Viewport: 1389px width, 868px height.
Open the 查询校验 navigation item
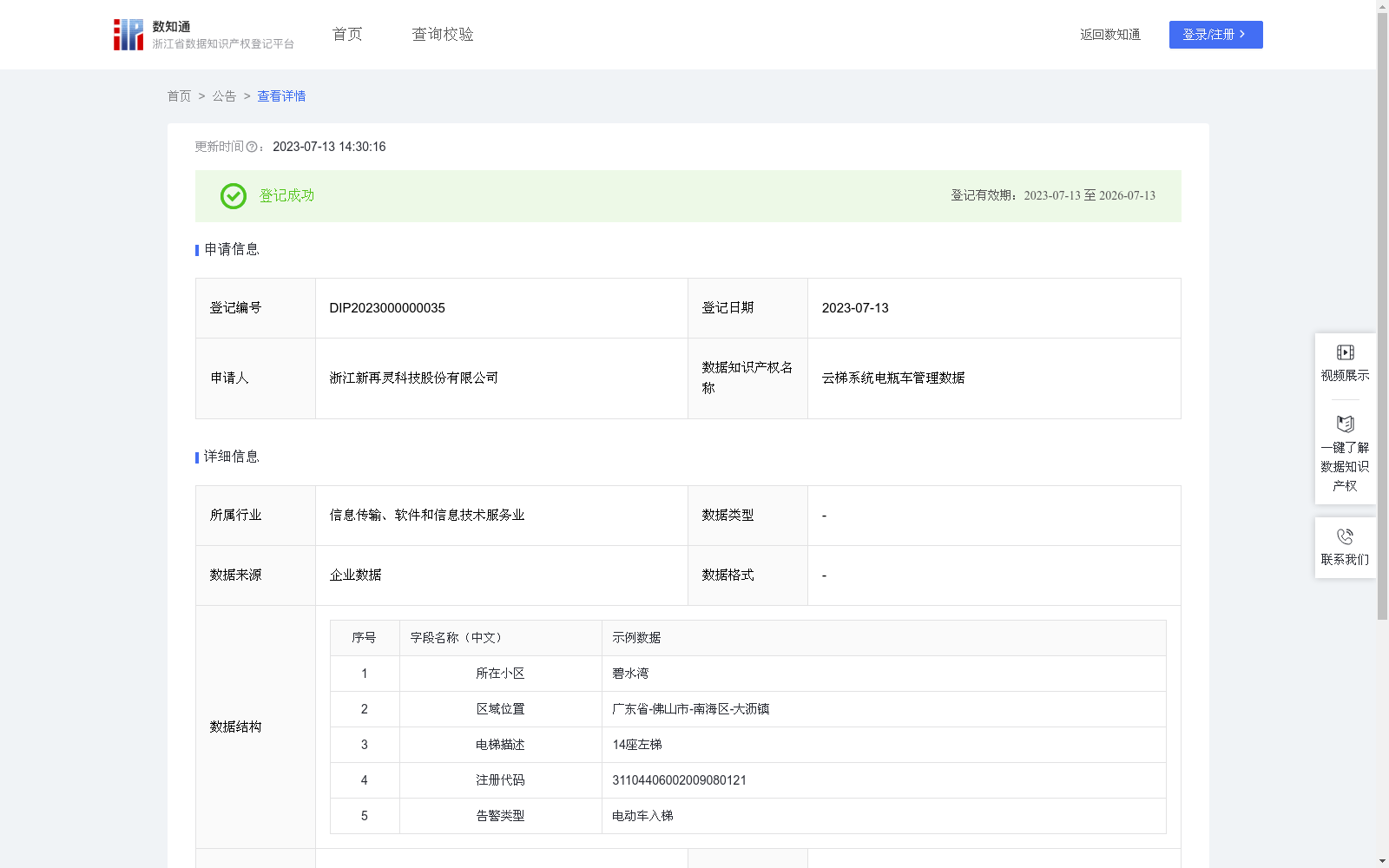(x=443, y=35)
